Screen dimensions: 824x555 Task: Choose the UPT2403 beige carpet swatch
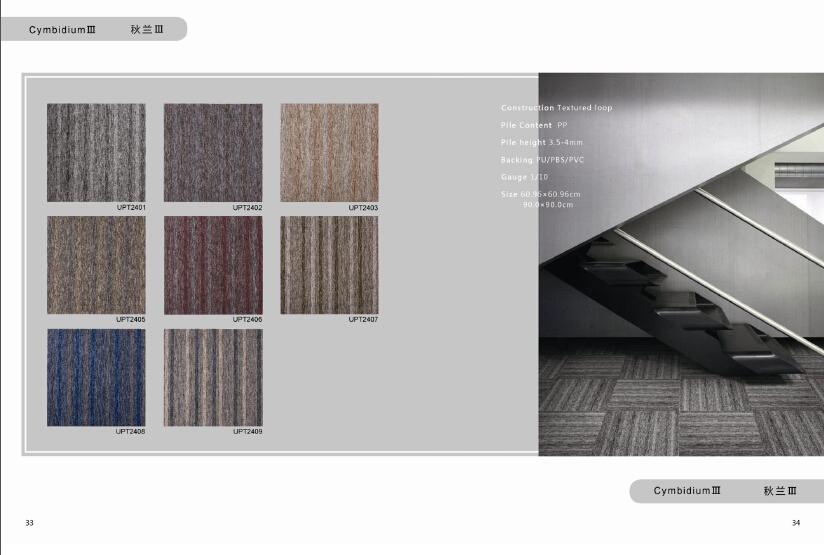point(329,152)
